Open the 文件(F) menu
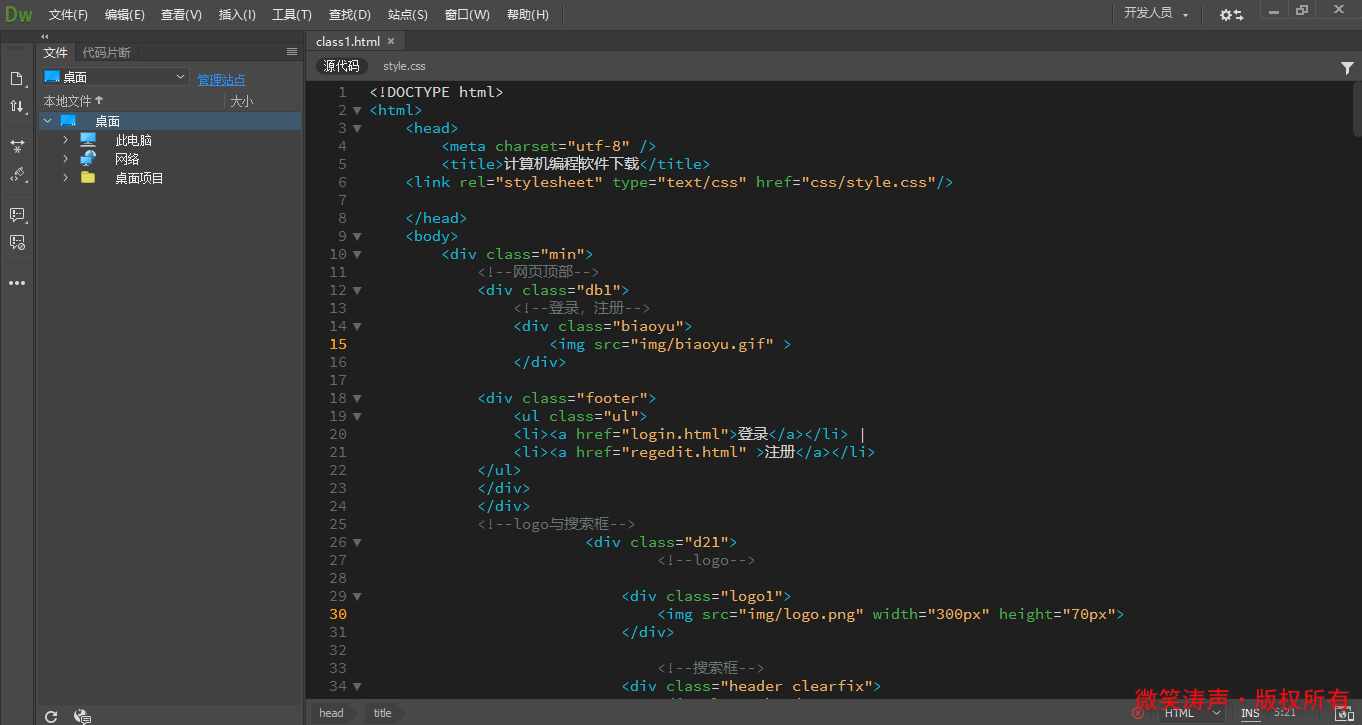The image size is (1362, 725). click(68, 14)
